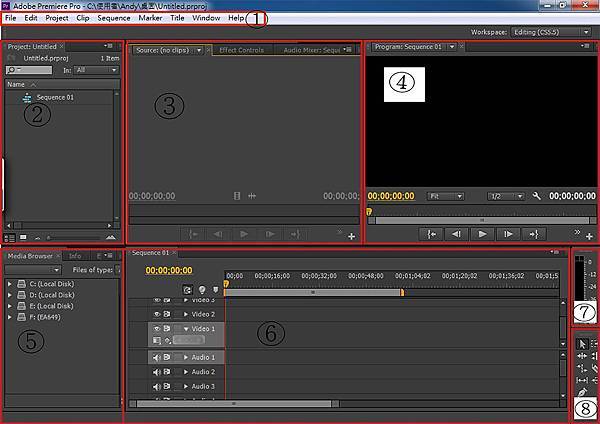Open the In: All dropdown in Project panel
Screen dimensions: 600x424
(x=97, y=70)
